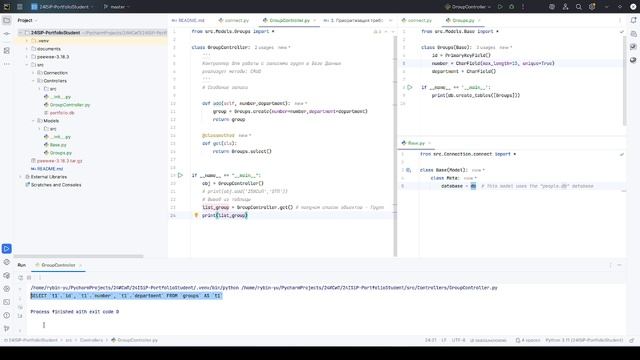Expand the documents folder

[27, 49]
